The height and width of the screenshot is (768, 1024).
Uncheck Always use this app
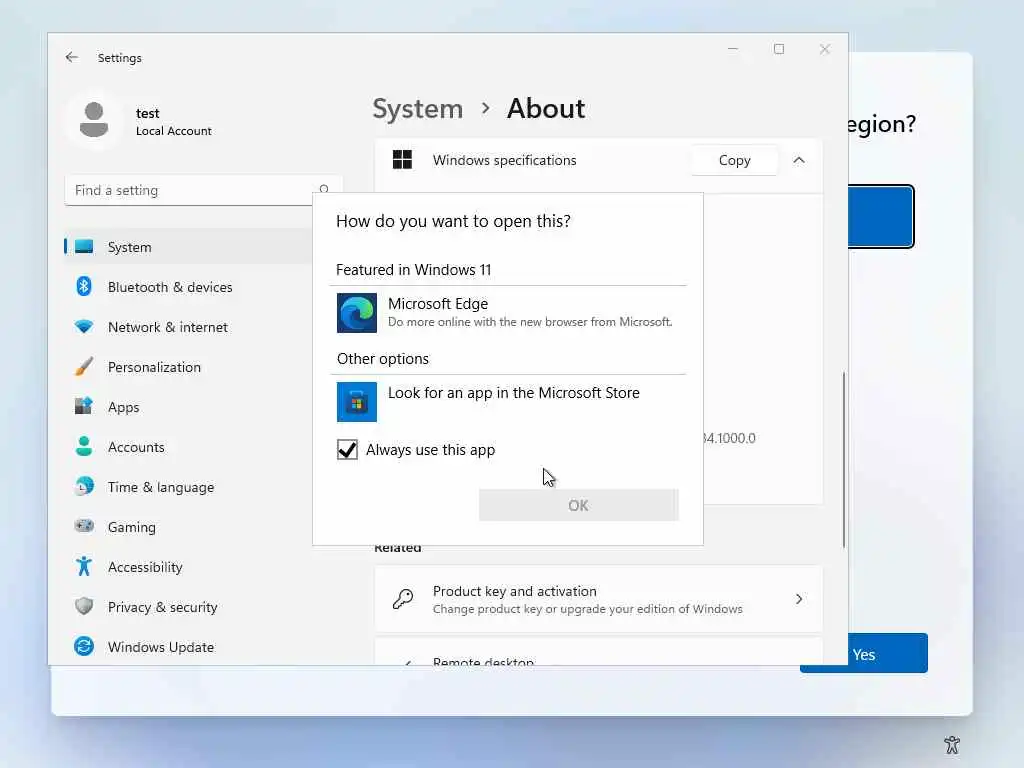347,449
